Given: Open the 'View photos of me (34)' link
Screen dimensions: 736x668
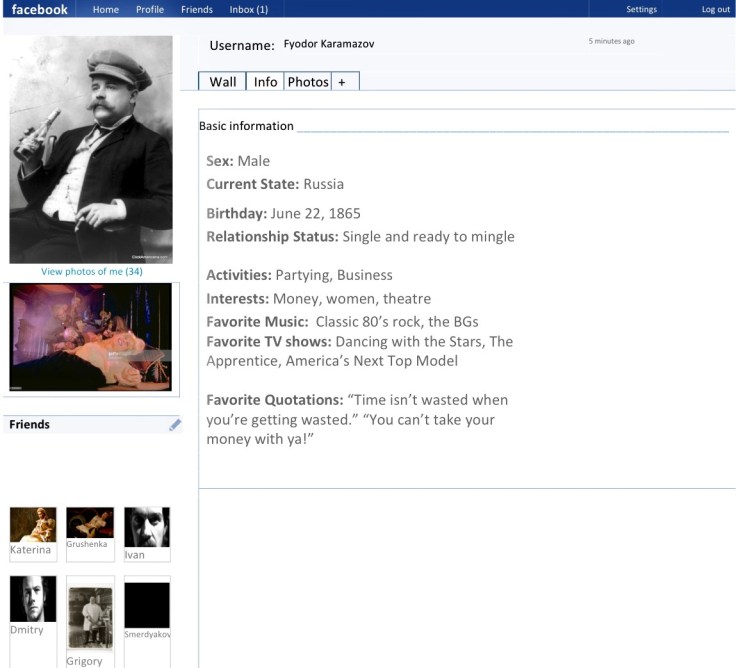Looking at the screenshot, I should [92, 271].
